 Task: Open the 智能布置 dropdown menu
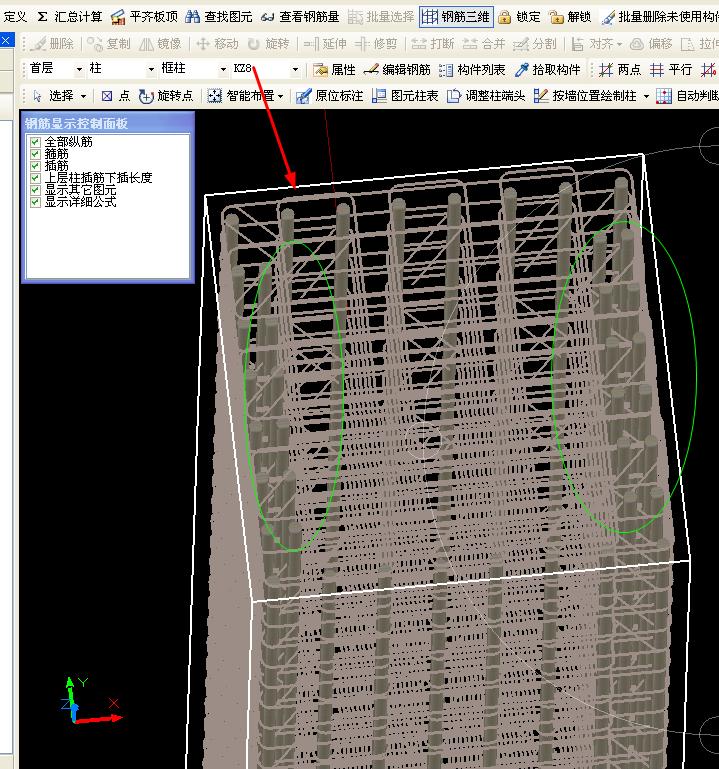(246, 96)
